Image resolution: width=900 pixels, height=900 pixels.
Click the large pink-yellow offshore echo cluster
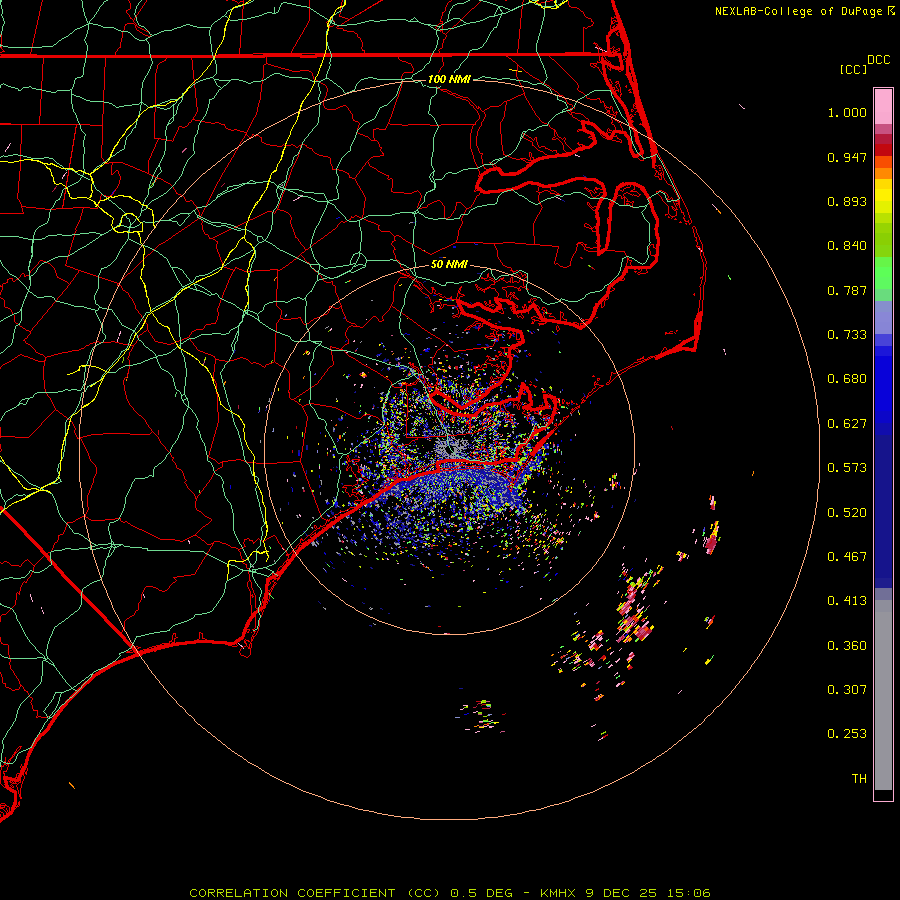click(x=634, y=606)
